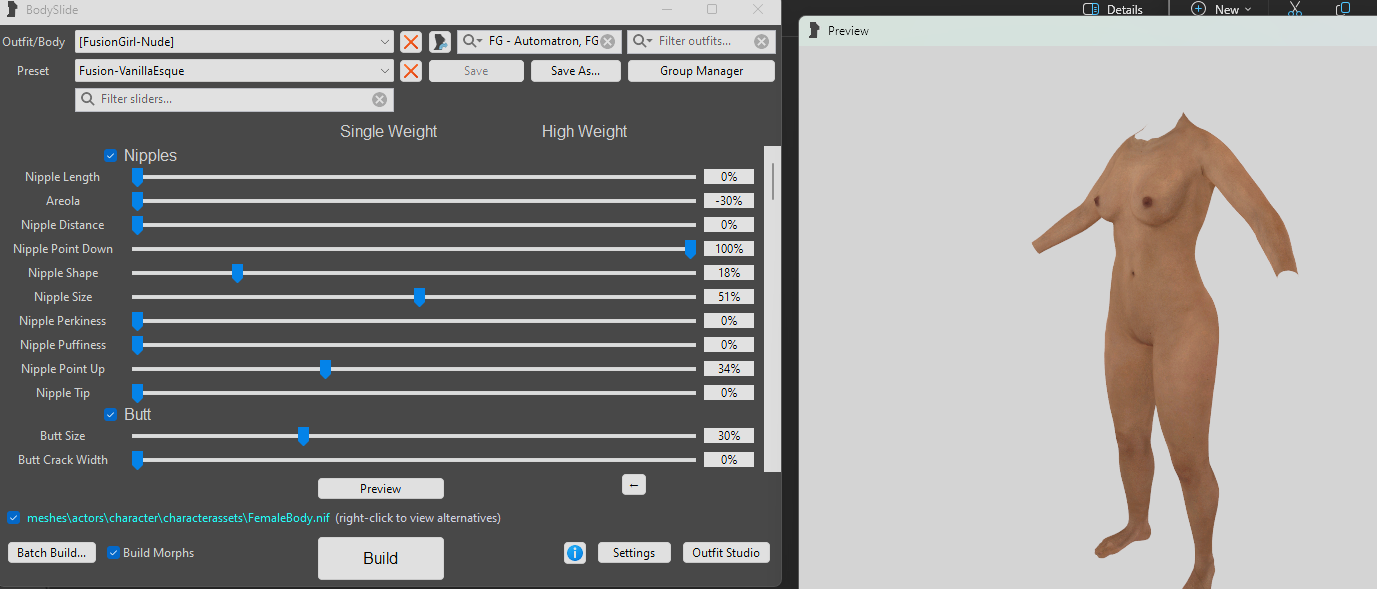Image resolution: width=1377 pixels, height=589 pixels.
Task: Toggle the Butt category checkbox
Action: tap(111, 414)
